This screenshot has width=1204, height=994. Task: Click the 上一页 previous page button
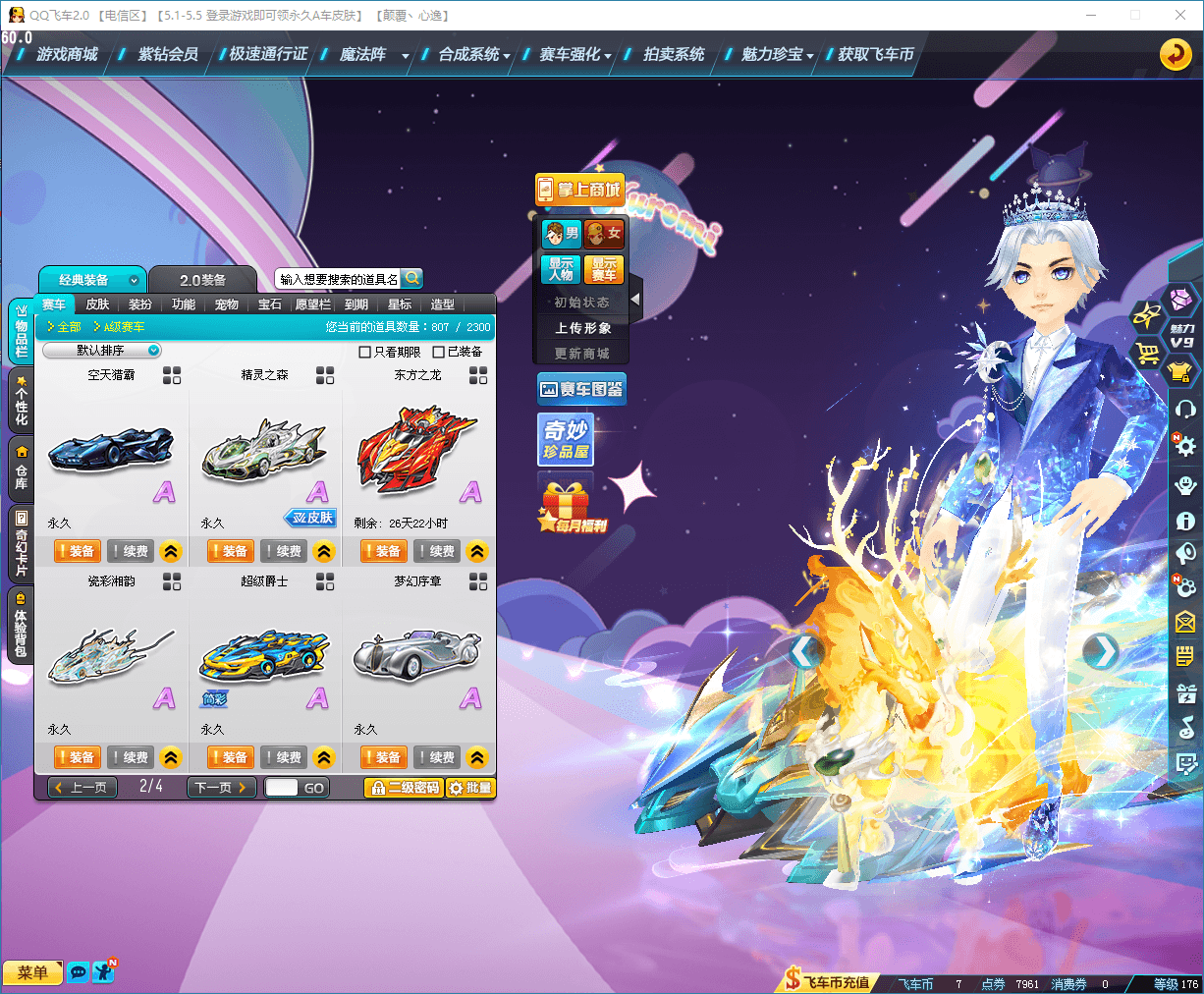(82, 788)
